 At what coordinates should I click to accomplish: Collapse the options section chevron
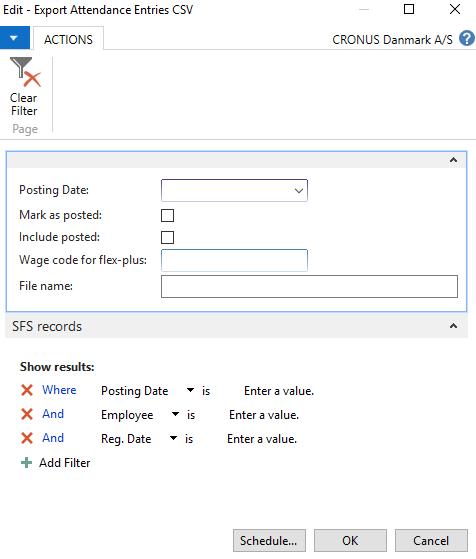[453, 160]
